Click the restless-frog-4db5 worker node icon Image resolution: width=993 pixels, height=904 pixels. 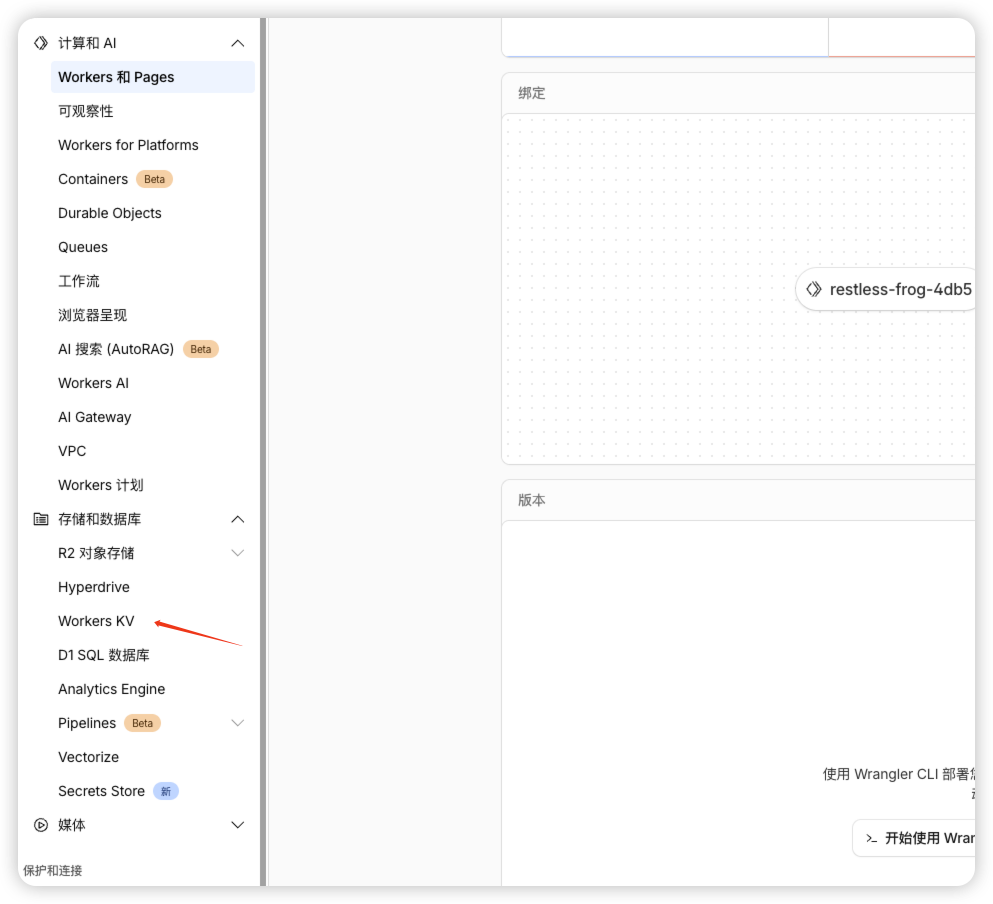click(813, 290)
